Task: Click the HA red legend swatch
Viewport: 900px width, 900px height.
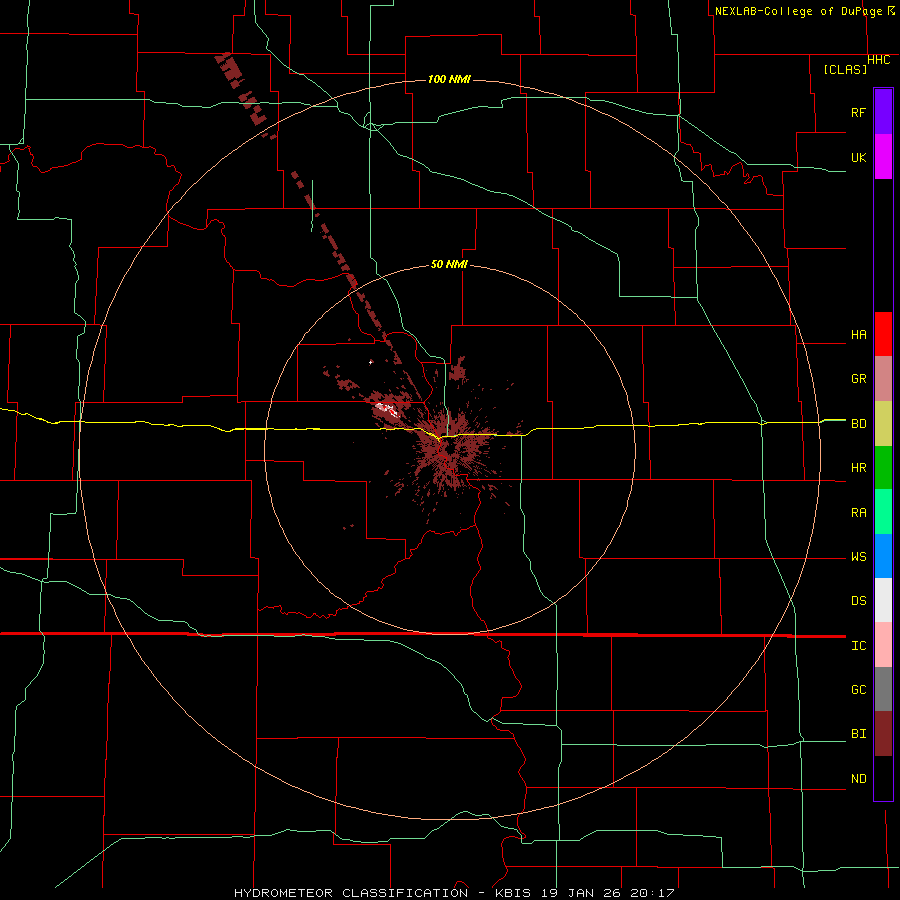Action: pyautogui.click(x=883, y=334)
